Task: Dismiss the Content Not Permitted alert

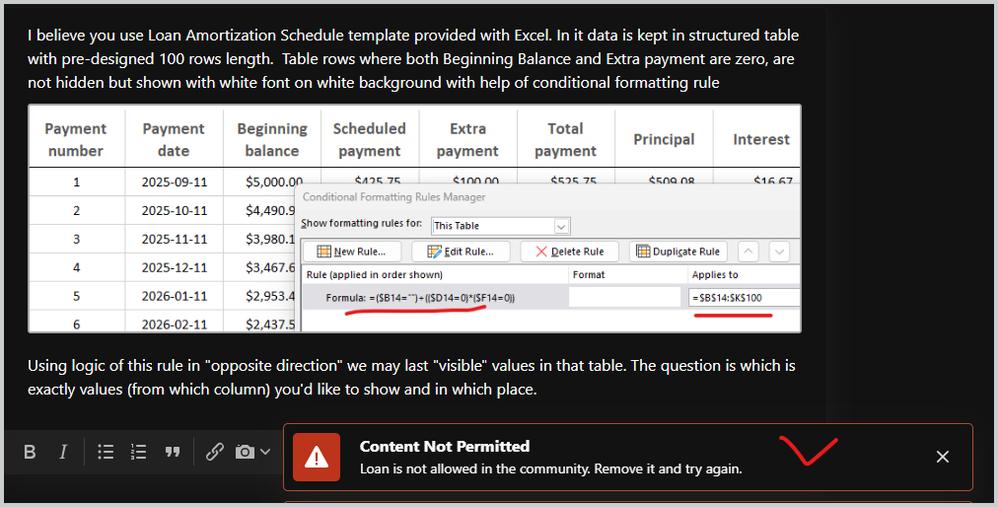Action: click(943, 457)
